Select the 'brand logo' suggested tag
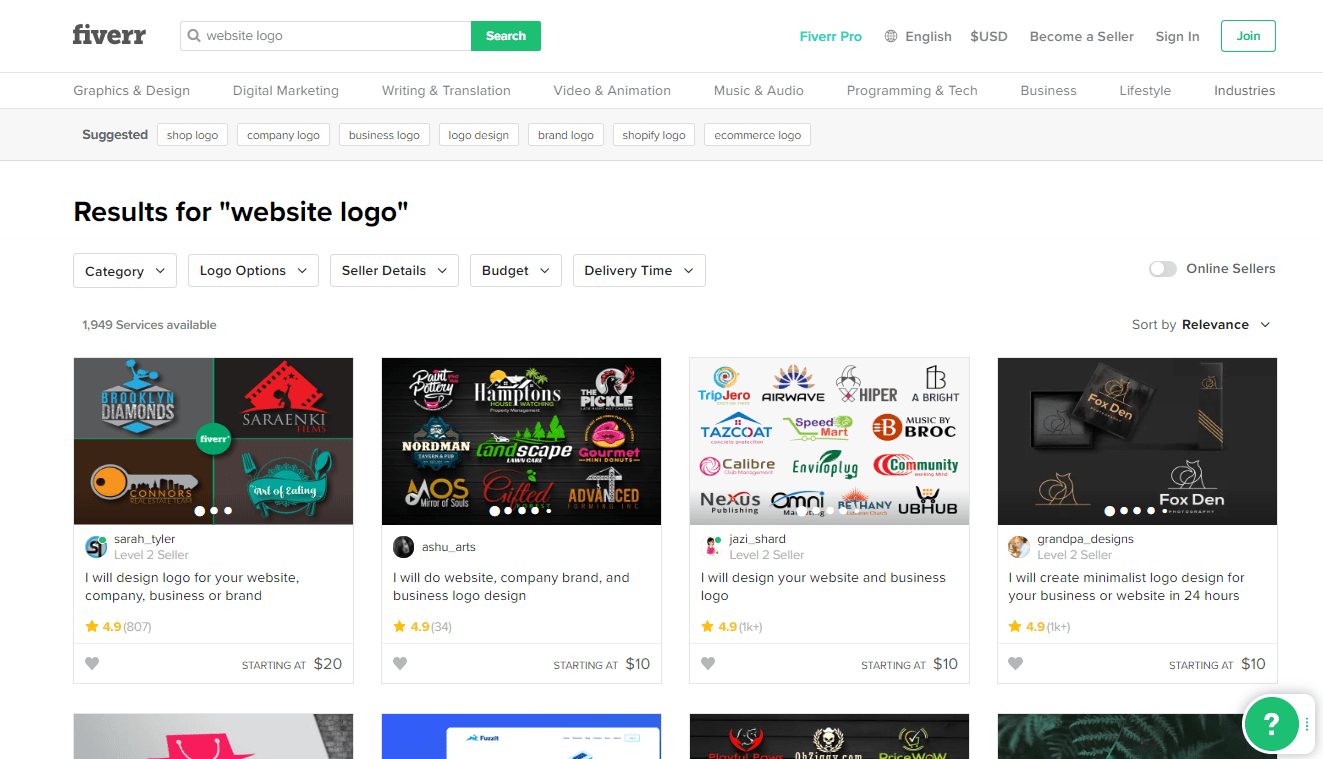Screen dimensions: 1323x759 pyautogui.click(x=565, y=135)
